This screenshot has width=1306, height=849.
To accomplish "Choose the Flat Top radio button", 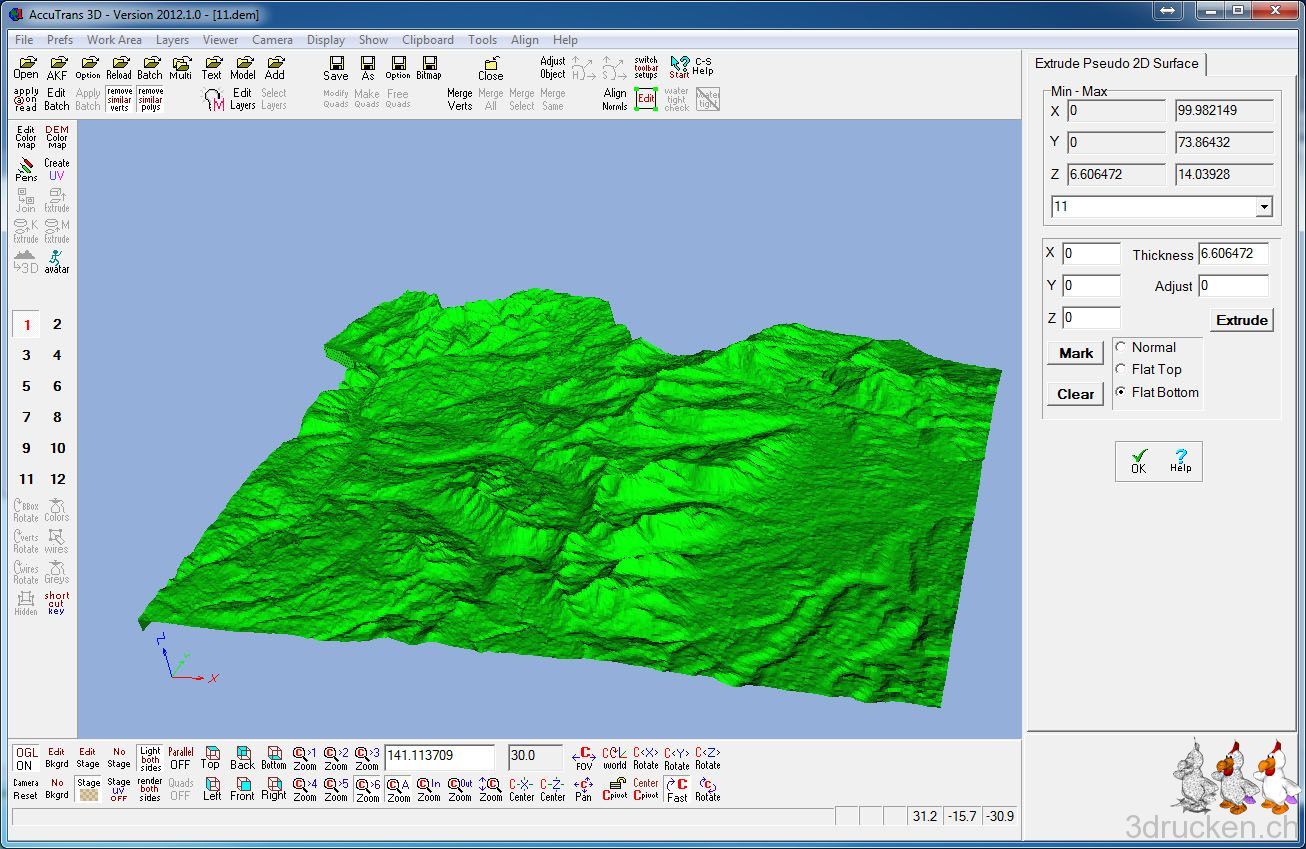I will pos(1121,369).
